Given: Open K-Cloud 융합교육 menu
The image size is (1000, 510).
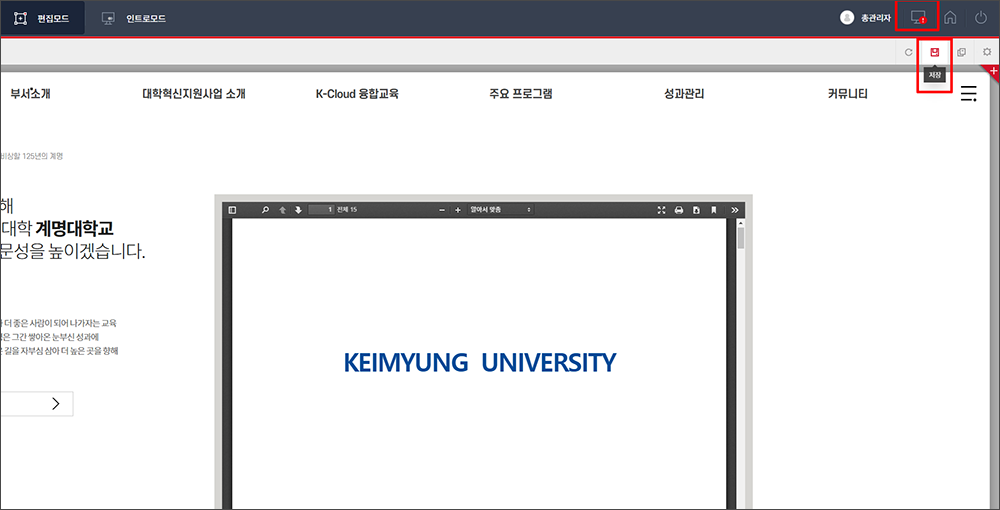Looking at the screenshot, I should tap(357, 94).
